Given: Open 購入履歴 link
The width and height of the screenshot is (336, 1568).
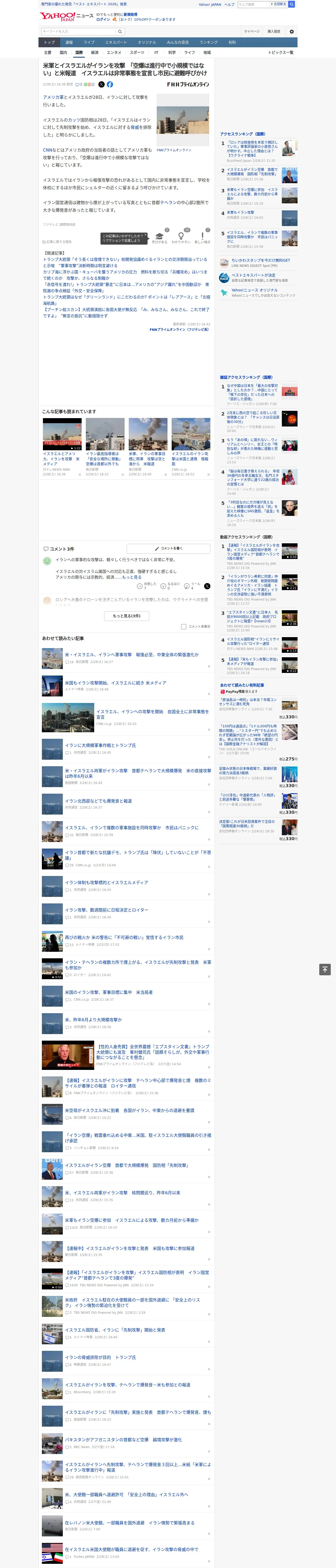Looking at the screenshot, I should pos(274,32).
